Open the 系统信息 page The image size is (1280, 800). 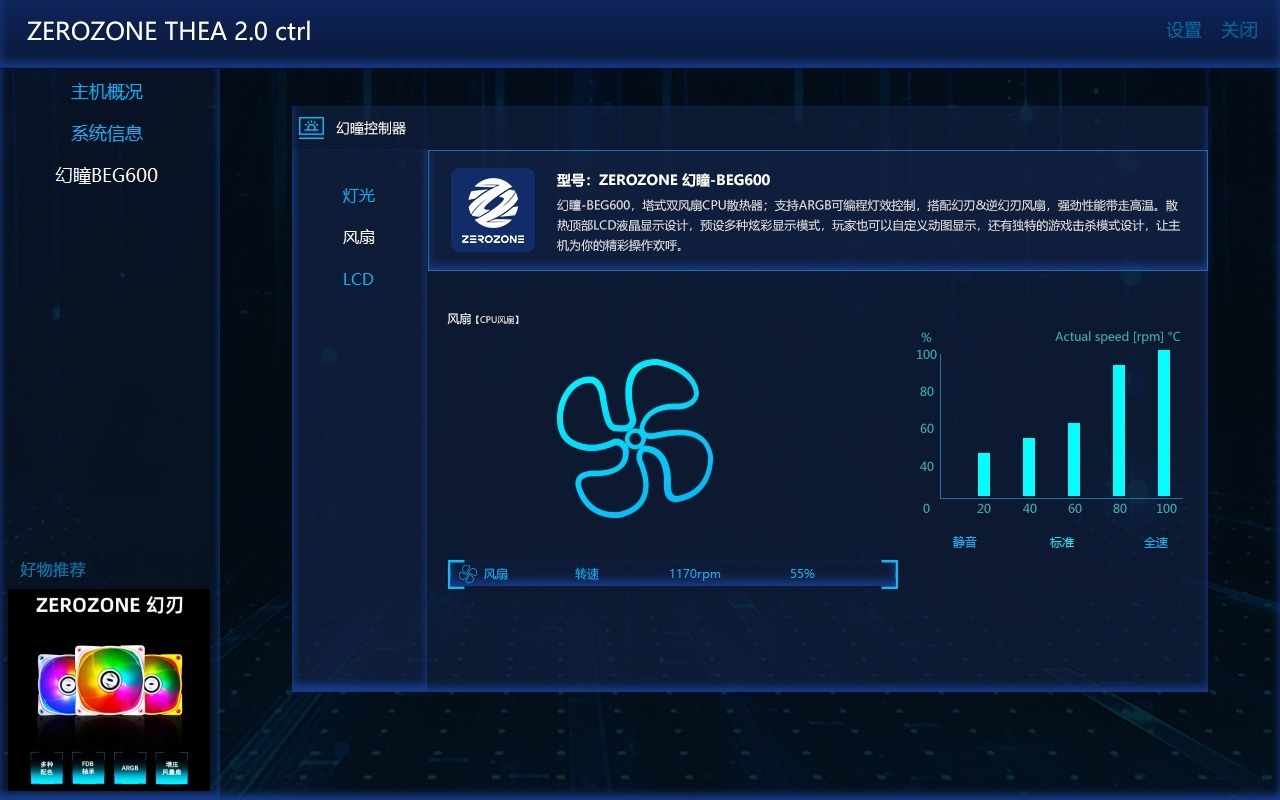[x=107, y=133]
